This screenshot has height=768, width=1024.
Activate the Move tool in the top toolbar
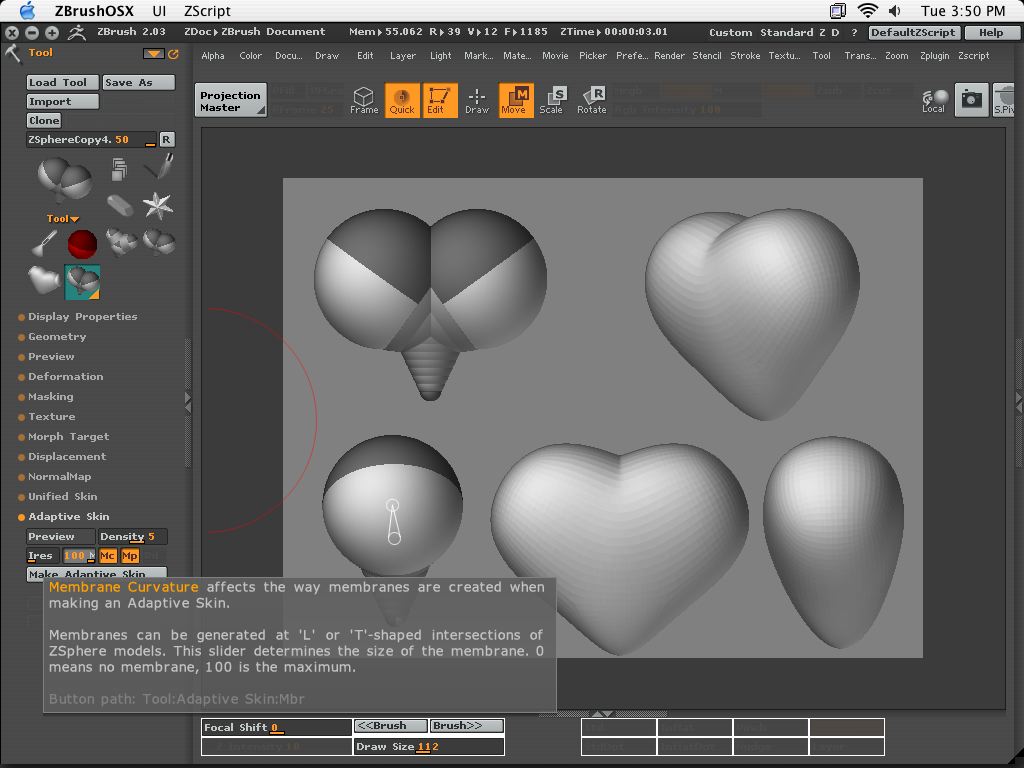pos(515,100)
